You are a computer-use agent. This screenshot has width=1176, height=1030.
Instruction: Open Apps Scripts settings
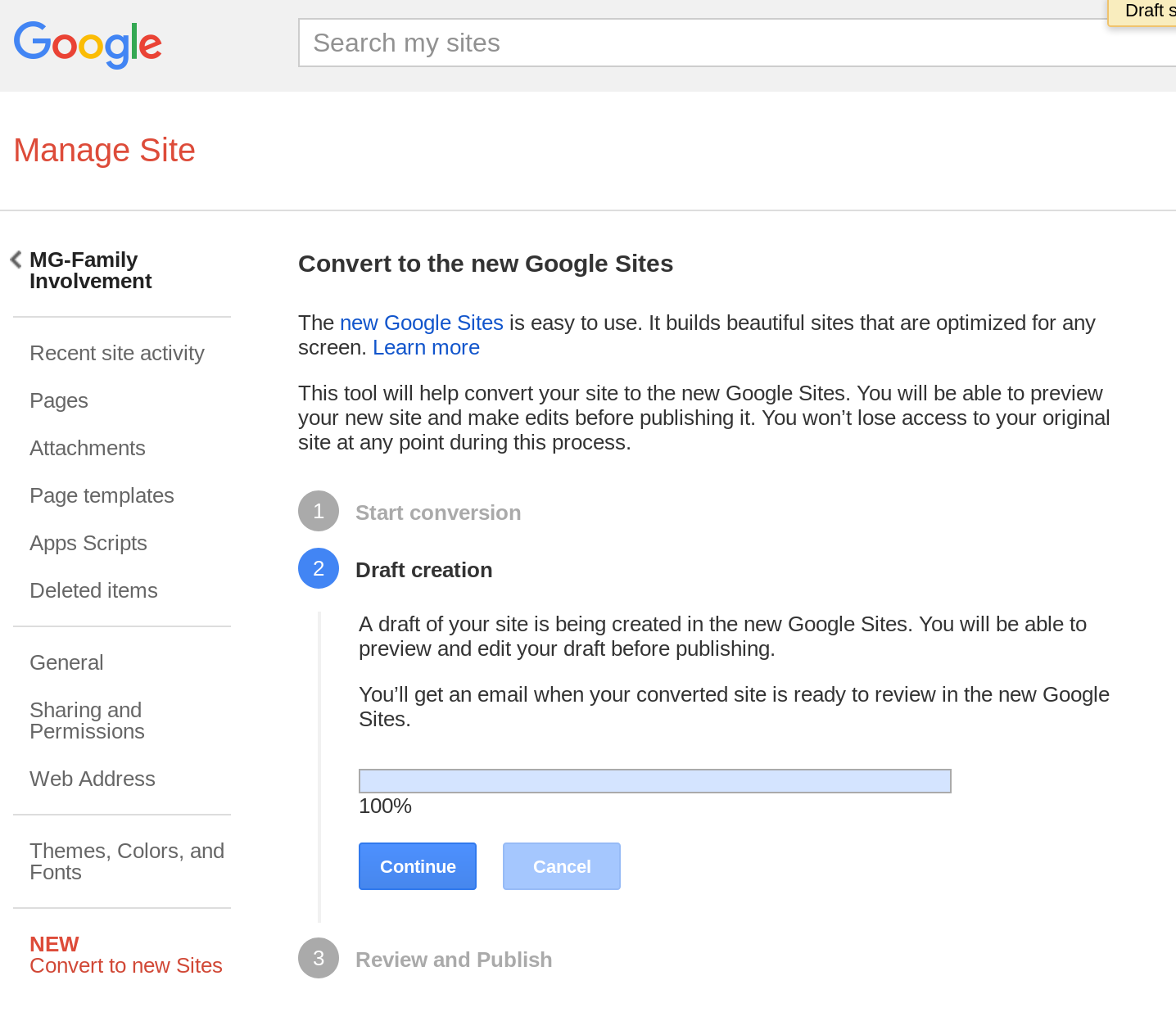coord(88,543)
